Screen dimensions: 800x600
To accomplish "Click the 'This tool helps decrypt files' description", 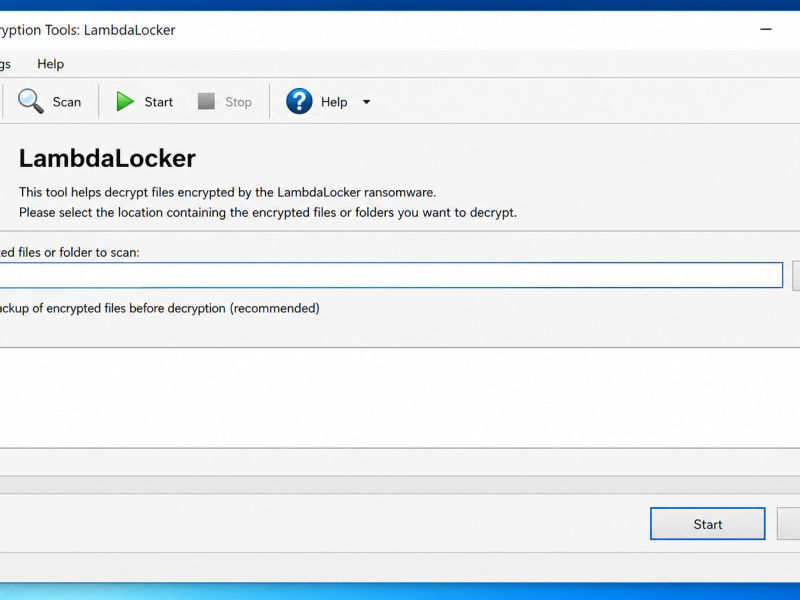I will (228, 192).
